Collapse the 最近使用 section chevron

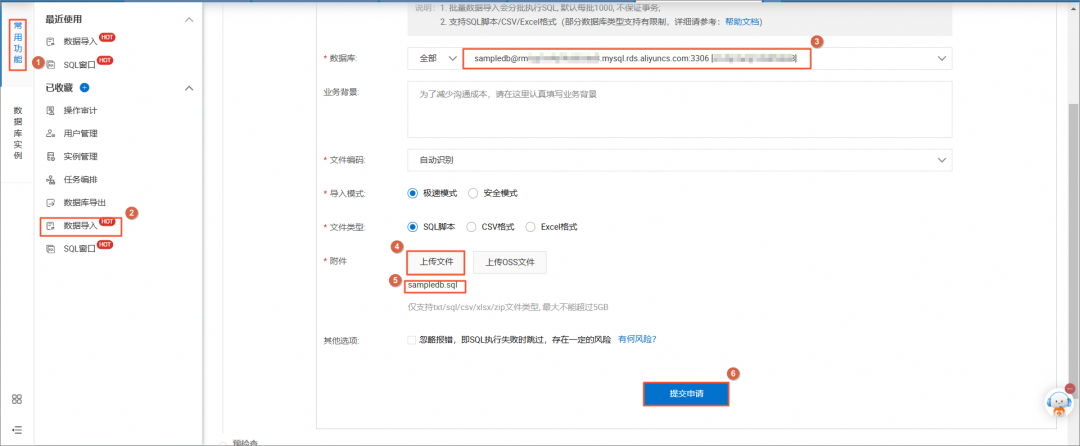[x=189, y=20]
